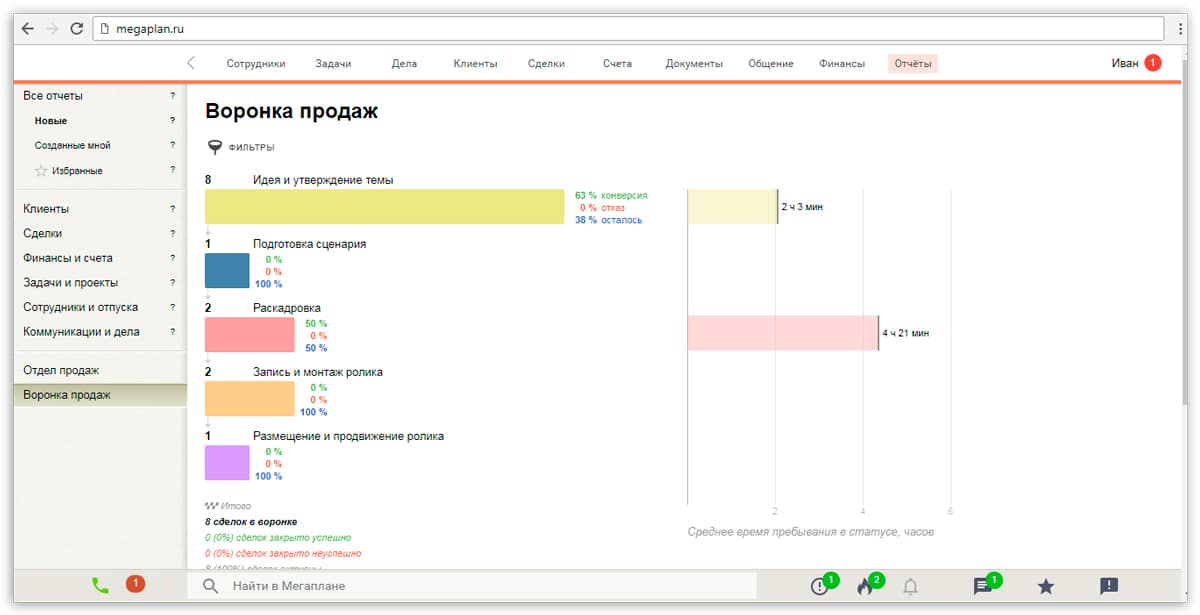1200x615 pixels.
Task: Open the Отчёты tab in top menu
Action: 912,64
